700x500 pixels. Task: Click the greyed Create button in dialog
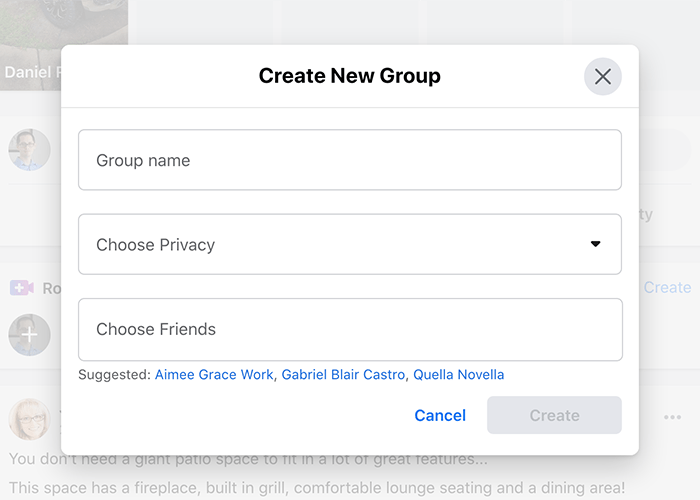(554, 415)
